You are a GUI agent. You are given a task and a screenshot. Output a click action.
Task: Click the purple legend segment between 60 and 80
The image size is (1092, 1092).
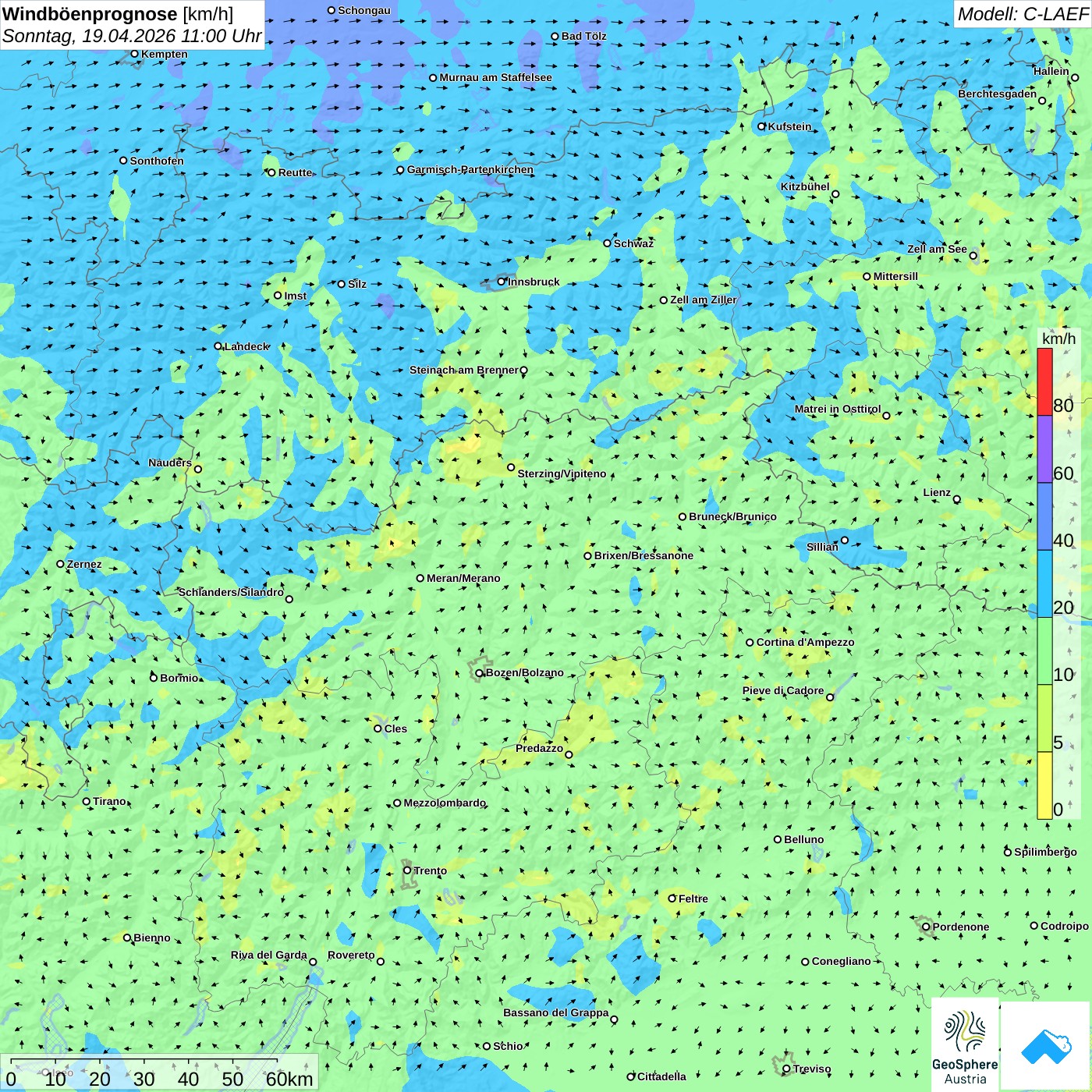point(1044,449)
